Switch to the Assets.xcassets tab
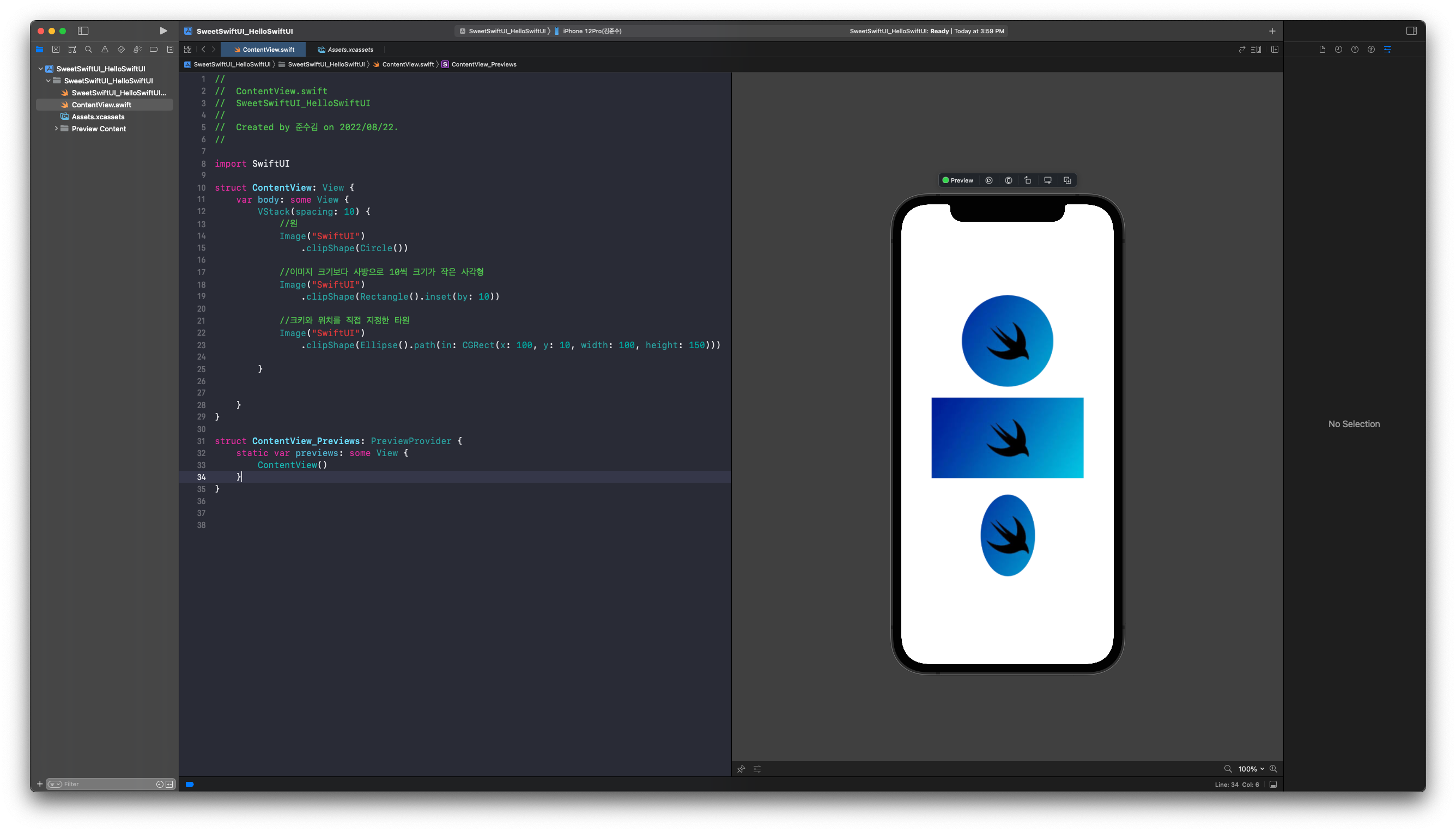The image size is (1456, 832). click(x=345, y=50)
